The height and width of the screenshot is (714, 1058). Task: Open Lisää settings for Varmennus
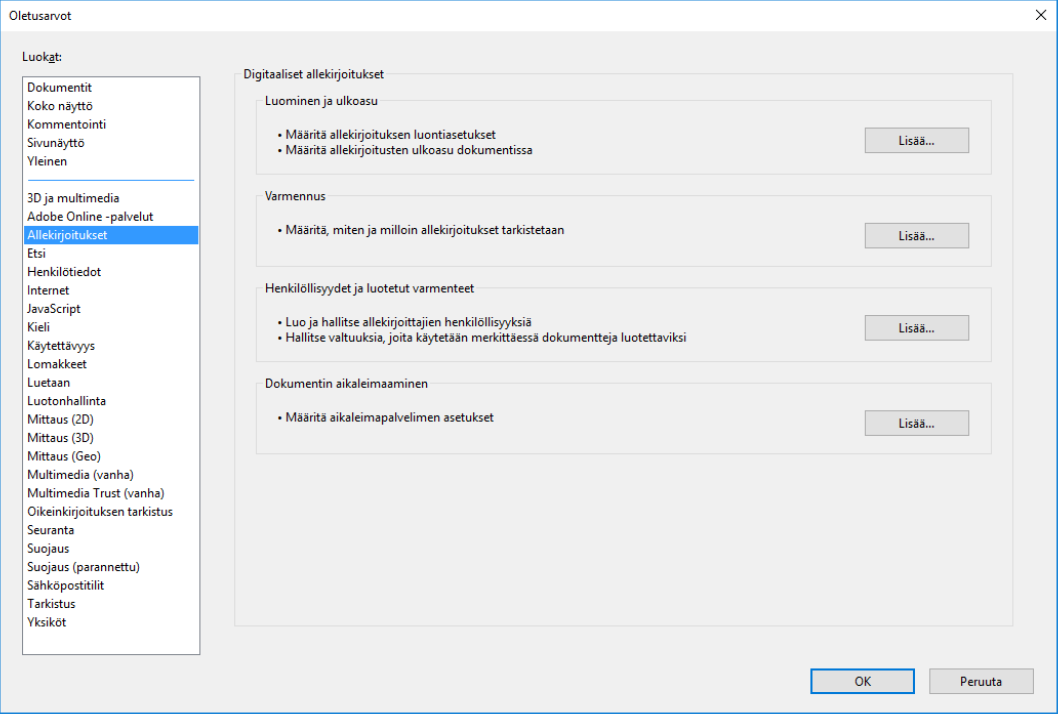tap(916, 236)
